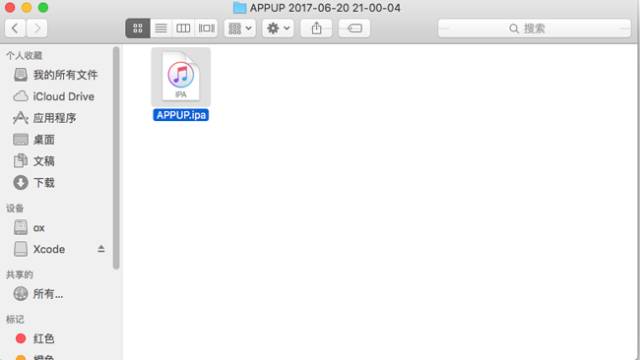640x360 pixels.
Task: Minimize the Finder window with the yellow button
Action: pos(27,7)
